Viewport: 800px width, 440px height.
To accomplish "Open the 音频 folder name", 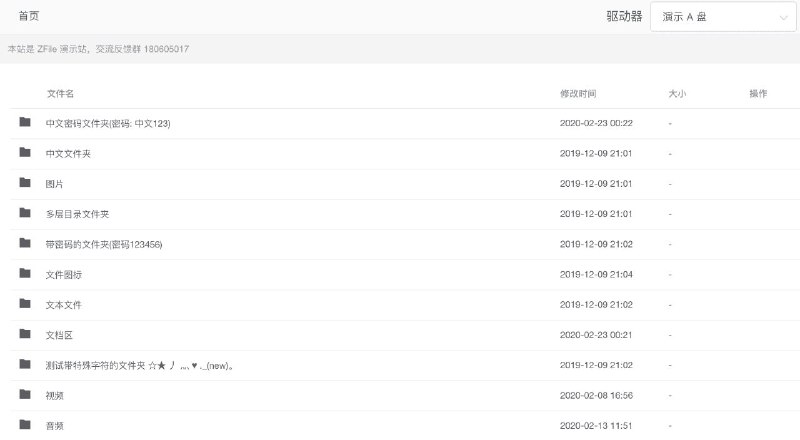I will click(54, 426).
